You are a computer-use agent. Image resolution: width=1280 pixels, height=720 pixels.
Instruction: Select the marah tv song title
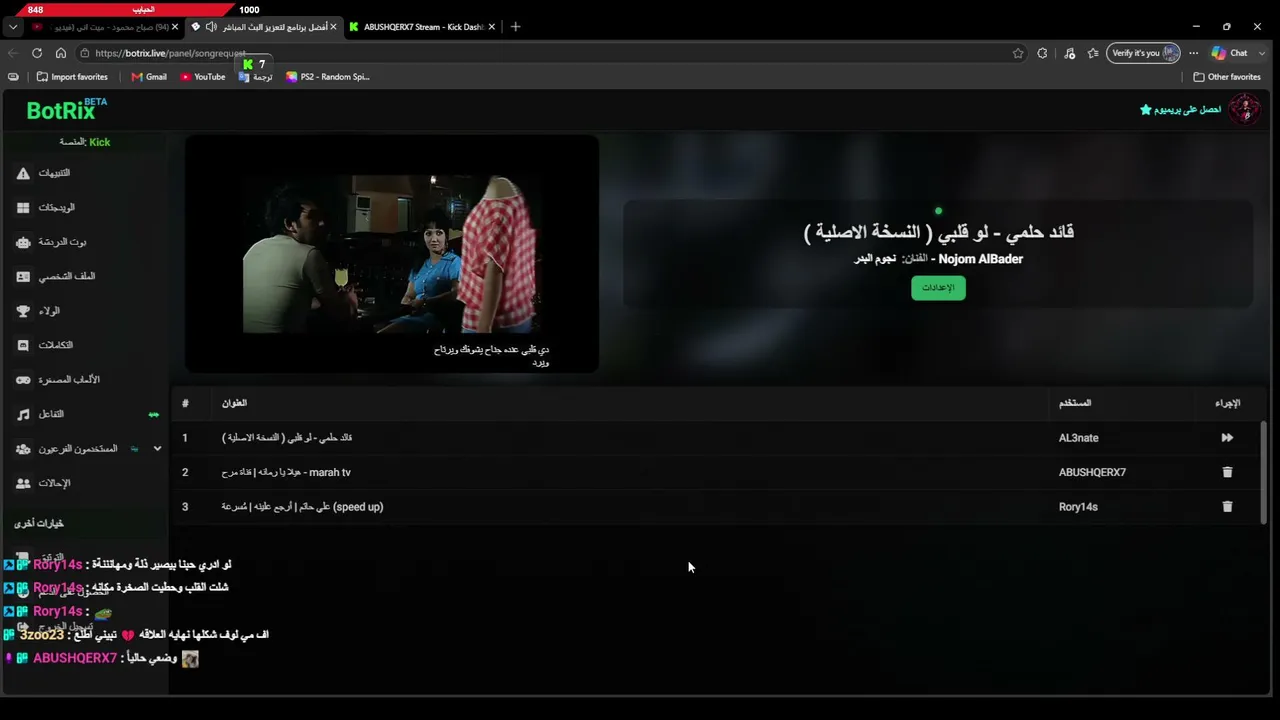coord(286,472)
